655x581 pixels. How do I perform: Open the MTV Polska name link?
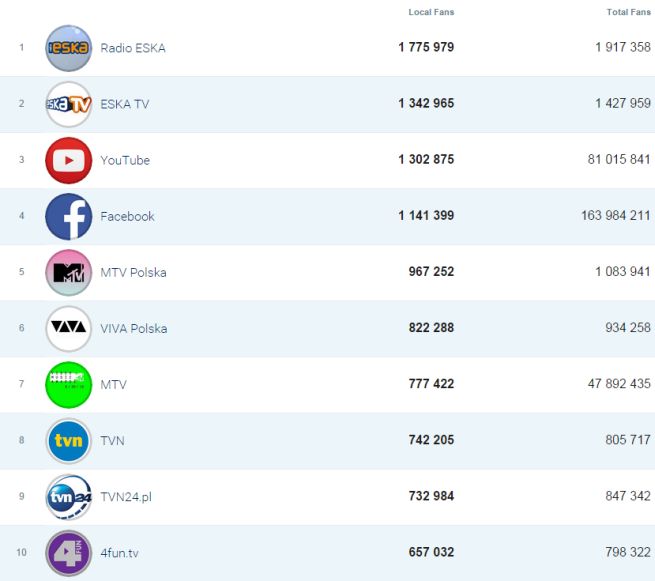tap(133, 272)
